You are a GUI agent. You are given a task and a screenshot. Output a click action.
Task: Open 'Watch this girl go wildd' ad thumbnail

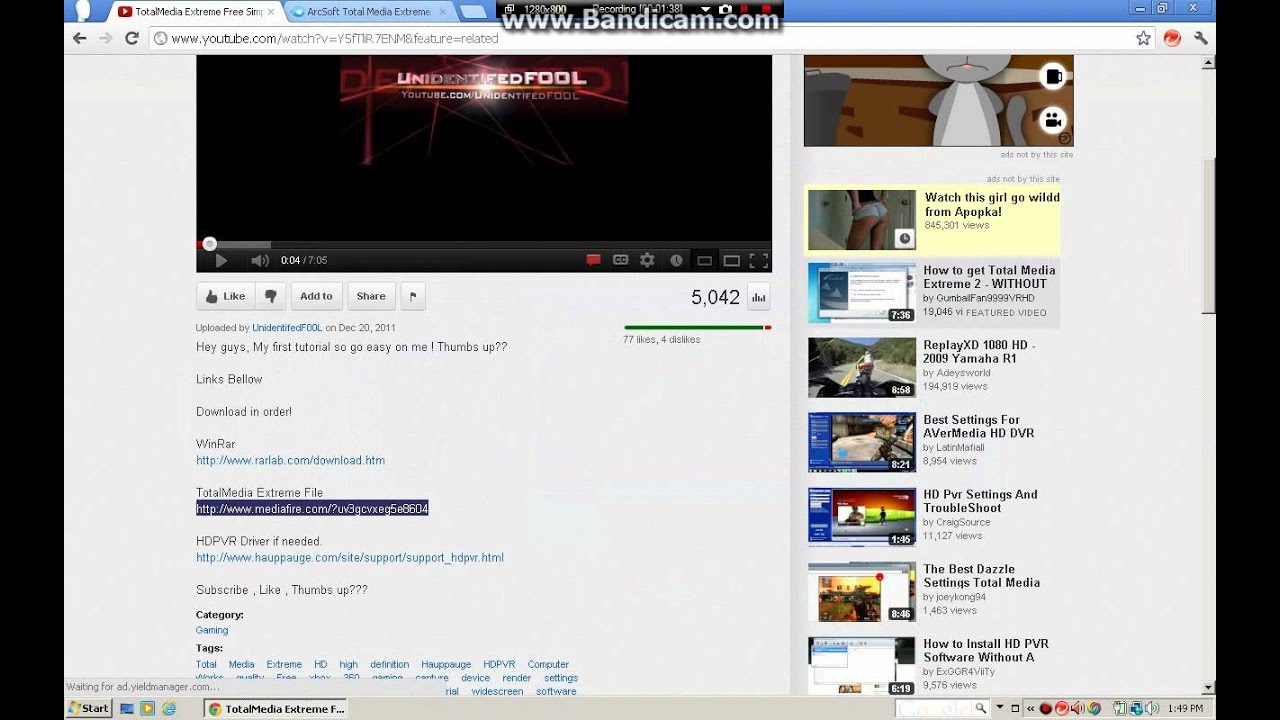coord(861,220)
